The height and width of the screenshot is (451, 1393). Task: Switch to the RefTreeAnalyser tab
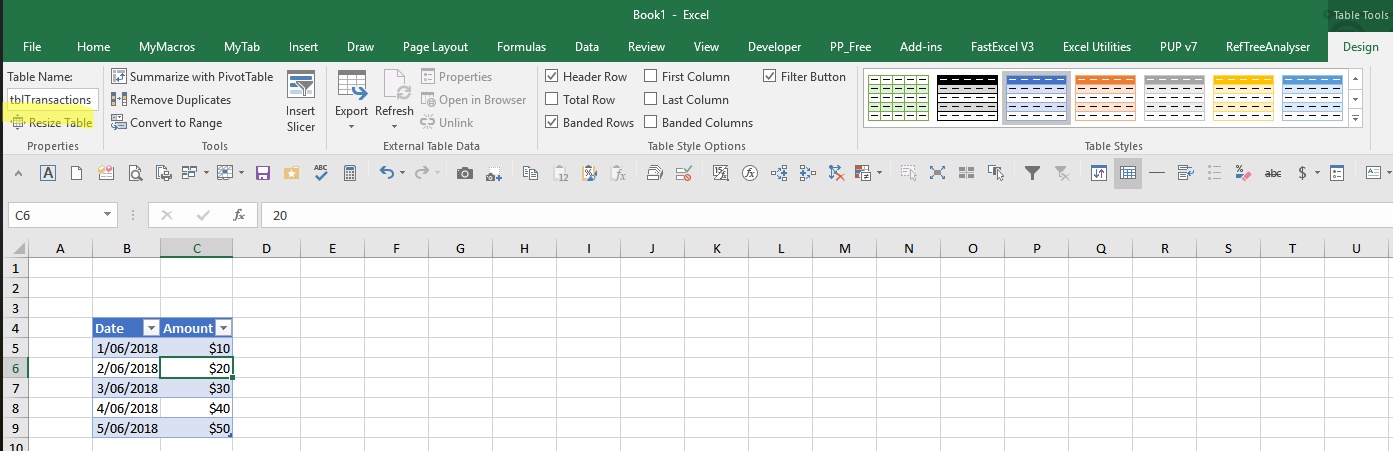point(1267,46)
